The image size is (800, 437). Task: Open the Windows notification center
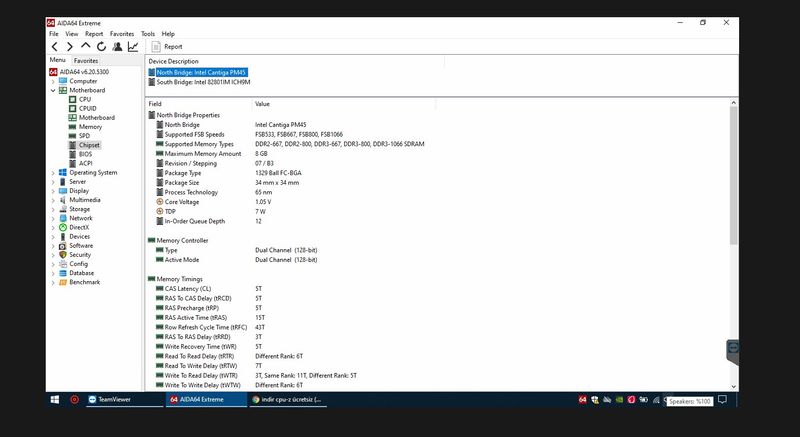pyautogui.click(x=722, y=400)
